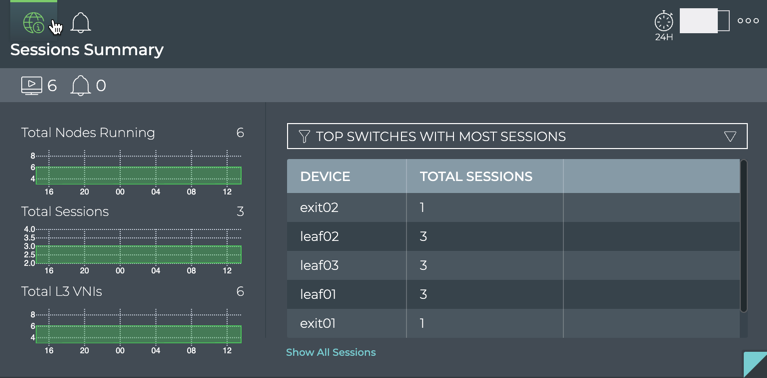The image size is (767, 378).
Task: Click the dropdown triangle arrow in filter box
Action: [730, 136]
